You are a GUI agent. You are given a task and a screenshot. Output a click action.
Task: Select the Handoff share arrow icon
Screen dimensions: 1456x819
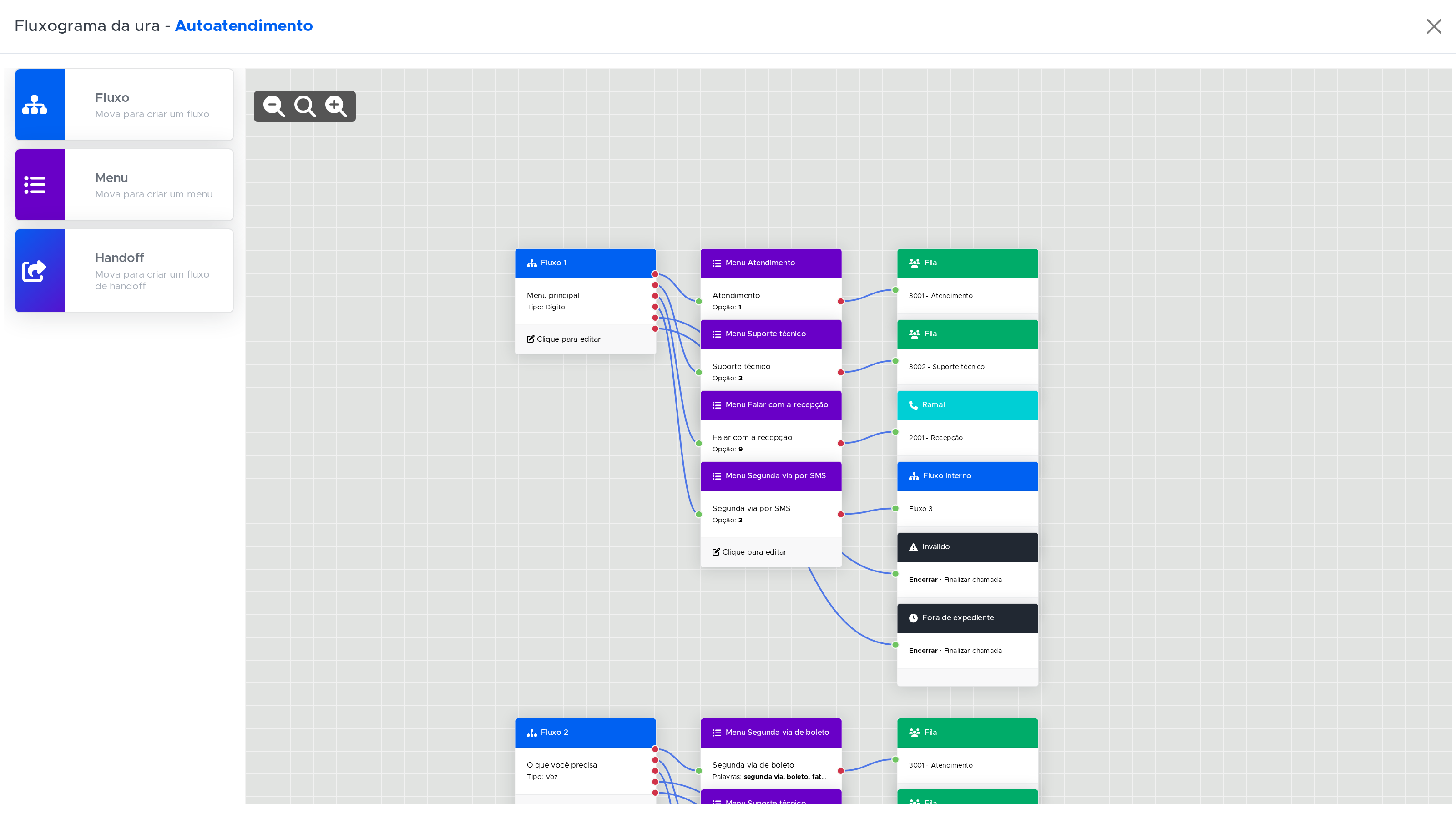(35, 271)
